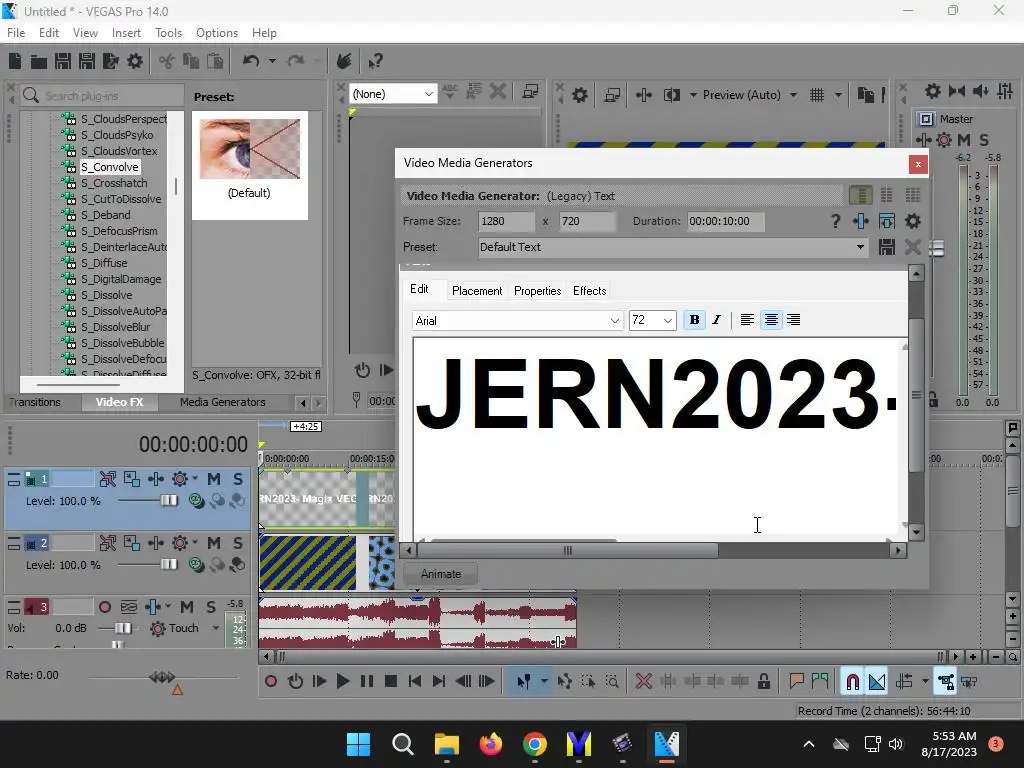This screenshot has width=1024, height=768.
Task: Open the grid overlay options dropdown arrow
Action: (838, 95)
